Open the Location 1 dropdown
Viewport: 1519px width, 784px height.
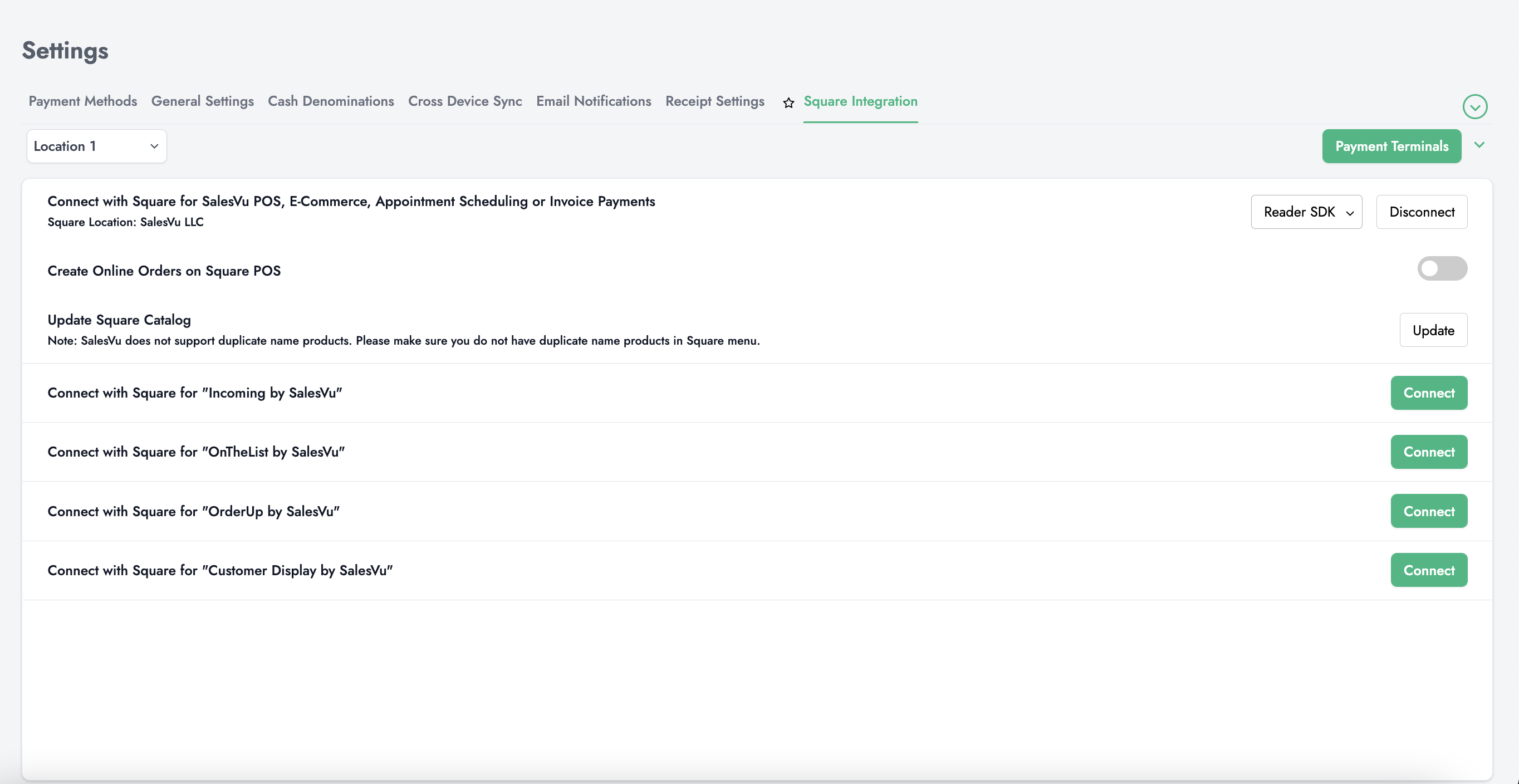97,146
